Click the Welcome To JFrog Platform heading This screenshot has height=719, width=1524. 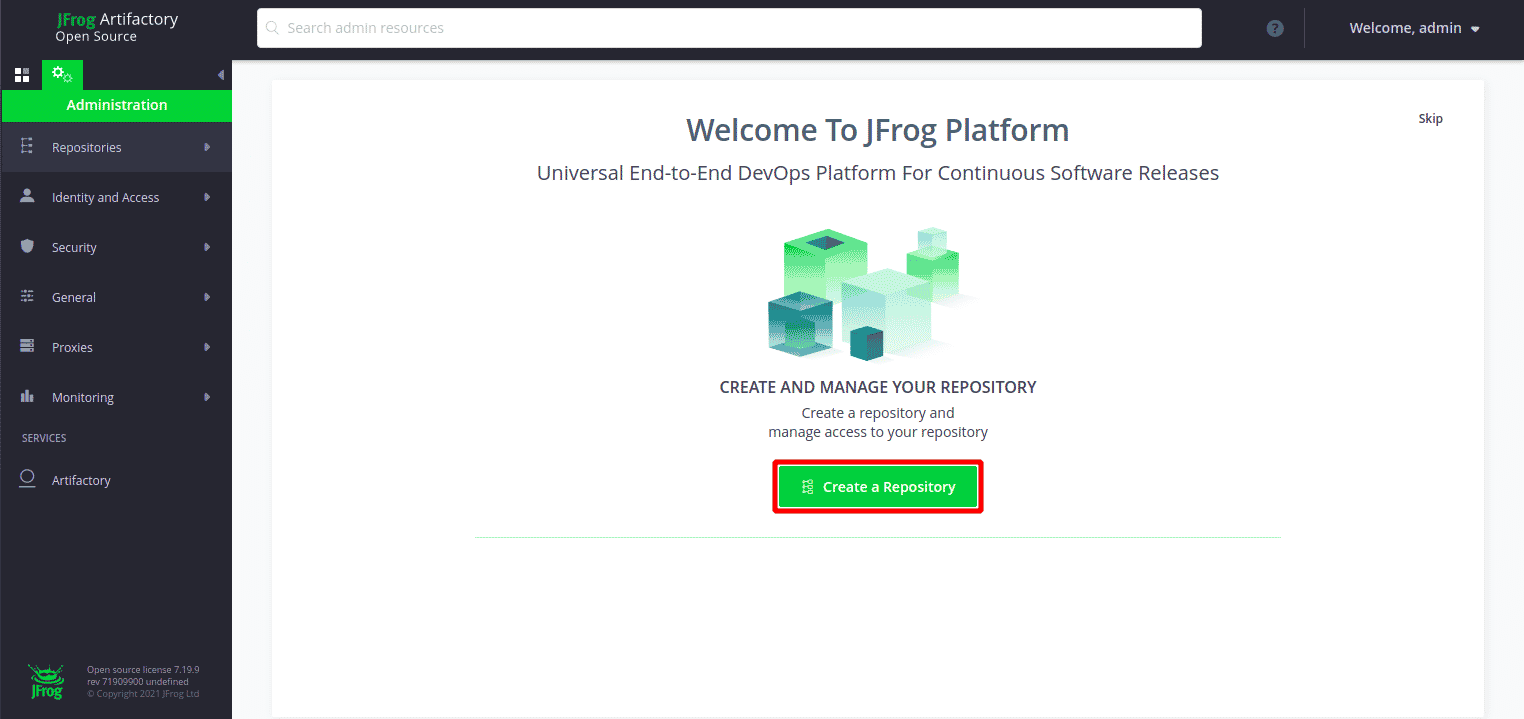point(878,130)
